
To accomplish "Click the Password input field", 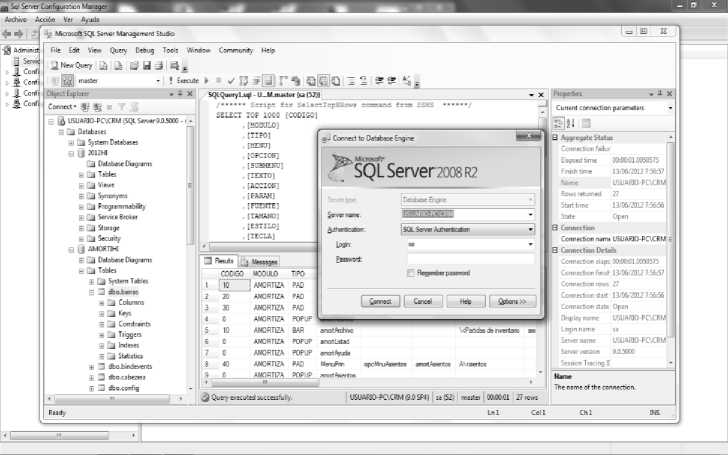I will click(467, 258).
